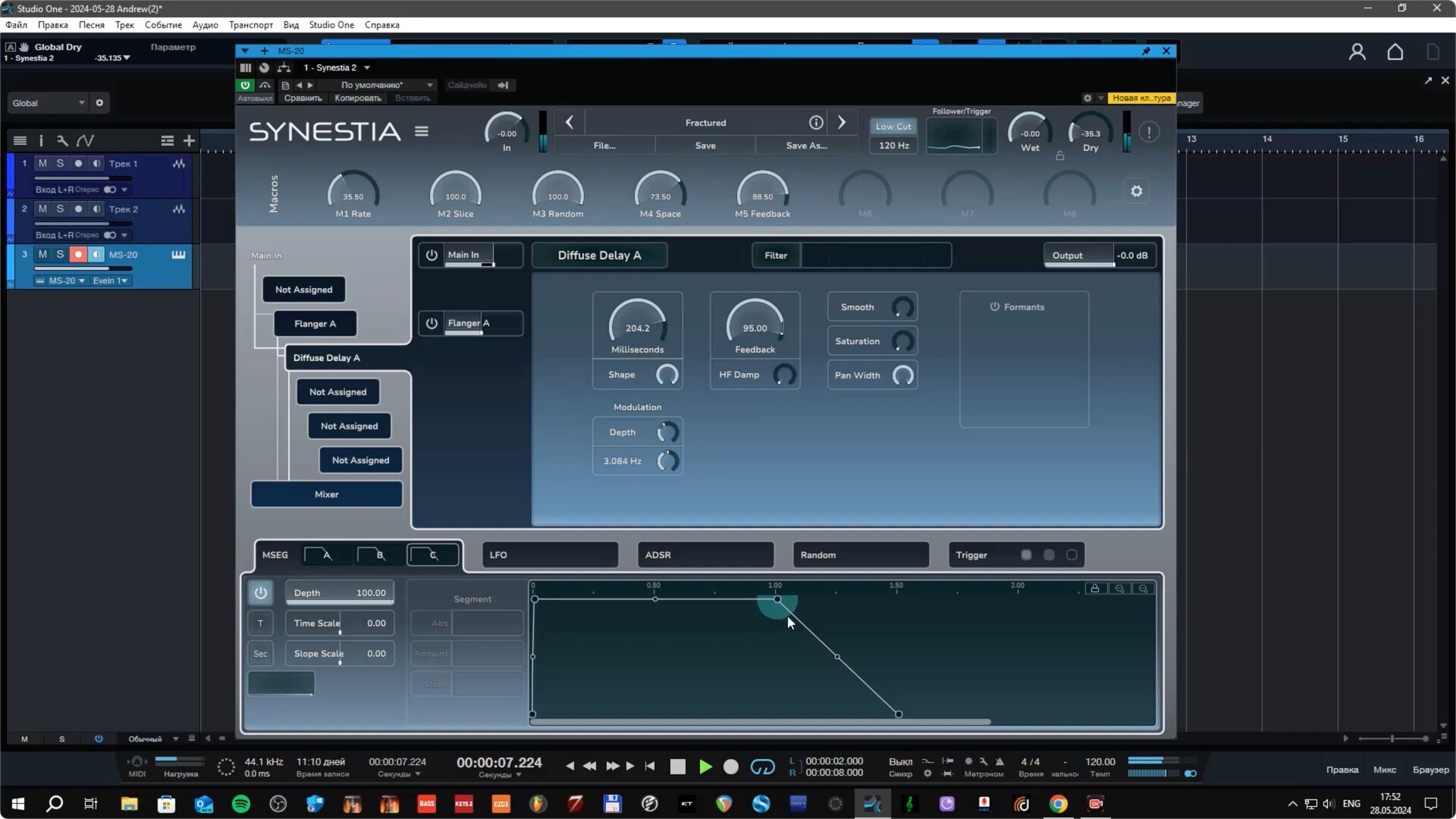Toggle monitor on Трек 2
Viewport: 1456px width, 819px height.
click(x=96, y=209)
